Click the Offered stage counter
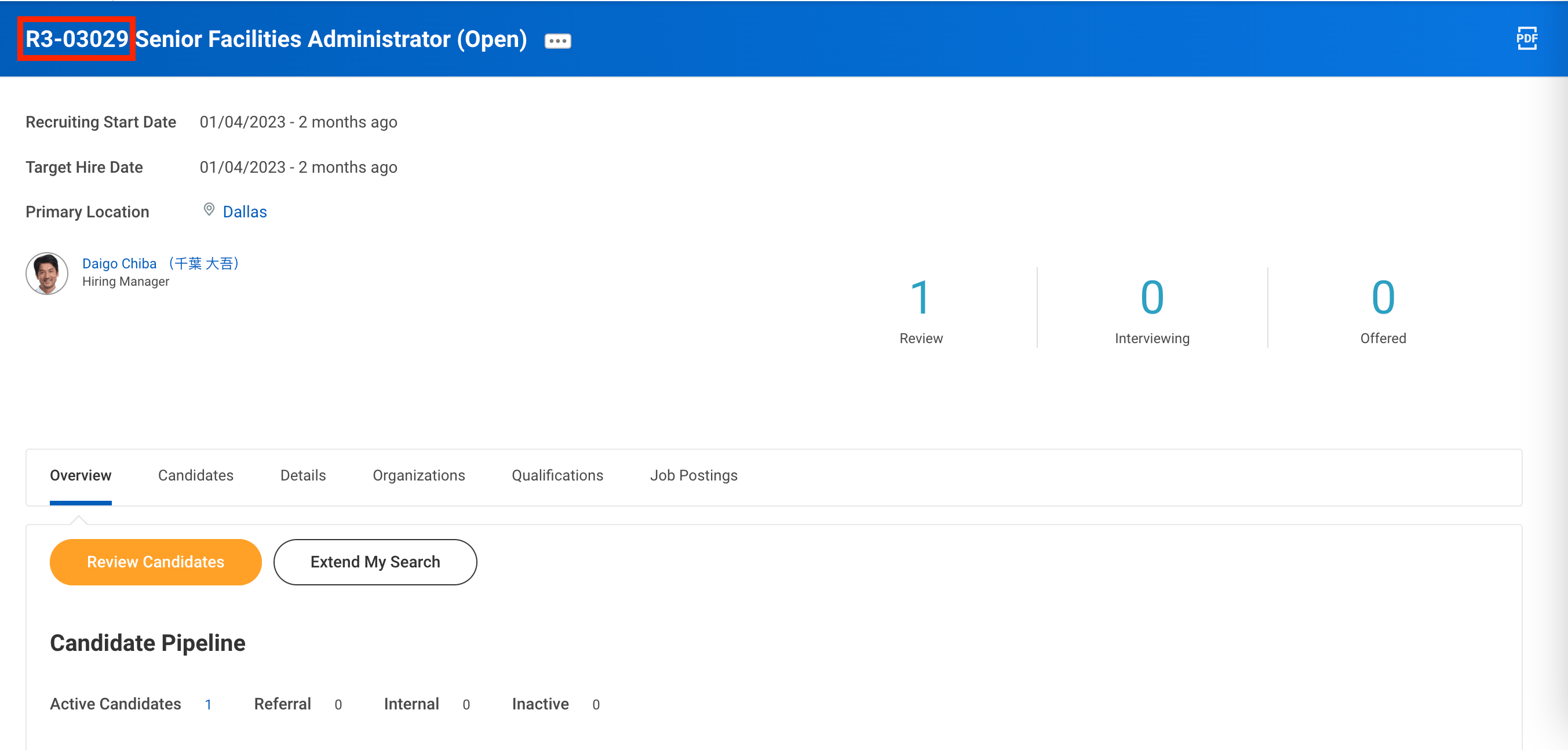Screen dimensions: 1568x750 pyautogui.click(x=1383, y=299)
